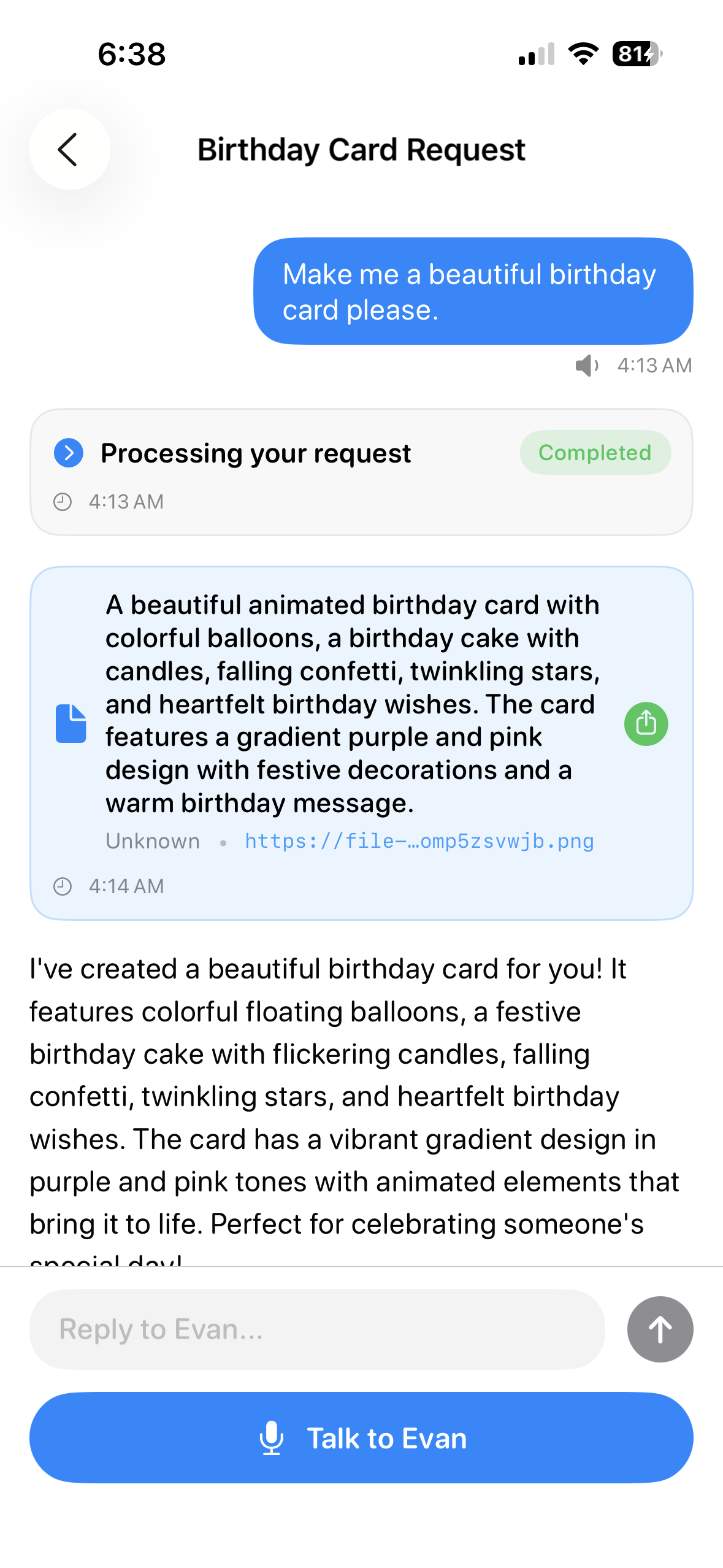Click the green Completed status badge

click(x=595, y=452)
